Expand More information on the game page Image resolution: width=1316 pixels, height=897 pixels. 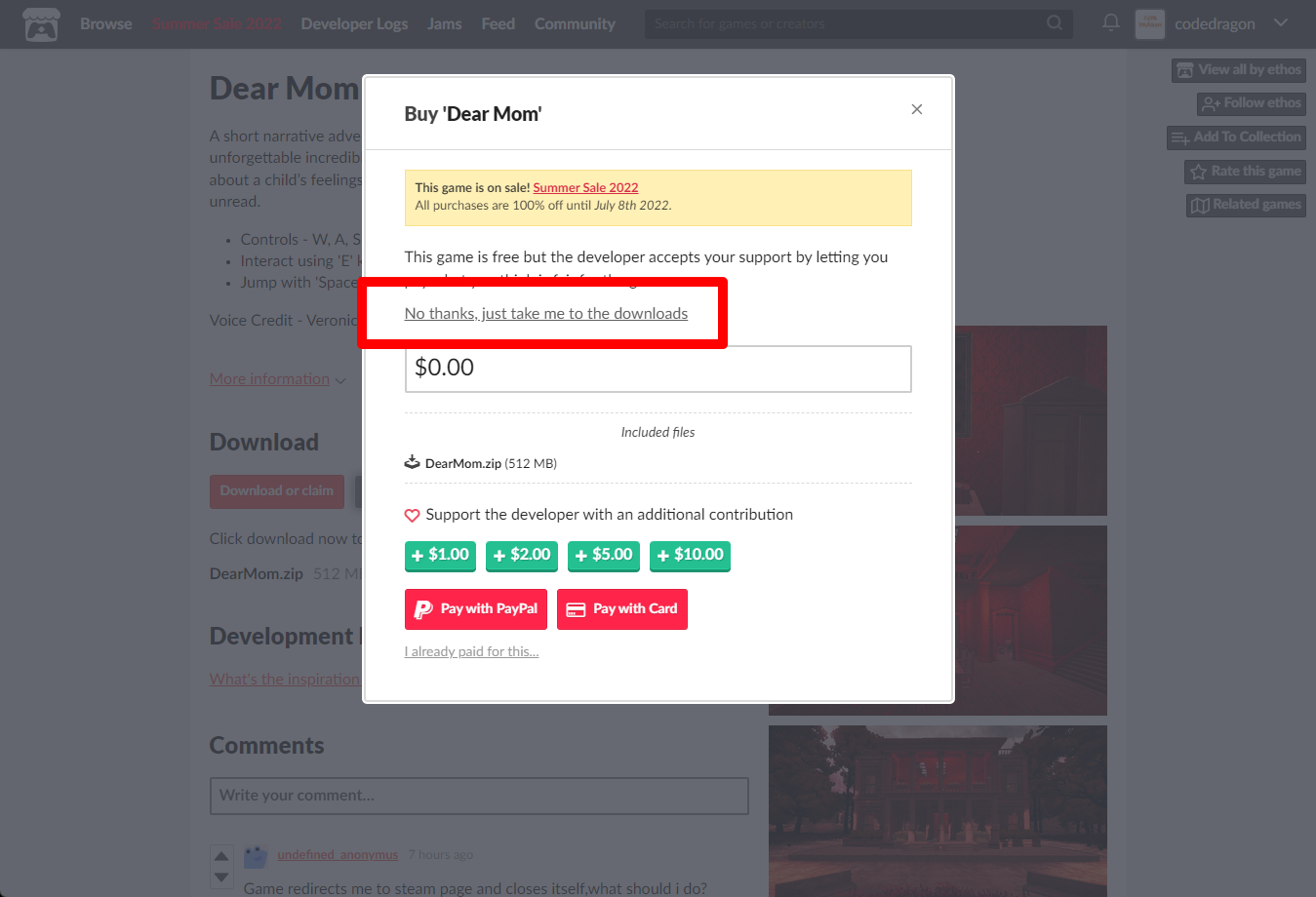277,379
